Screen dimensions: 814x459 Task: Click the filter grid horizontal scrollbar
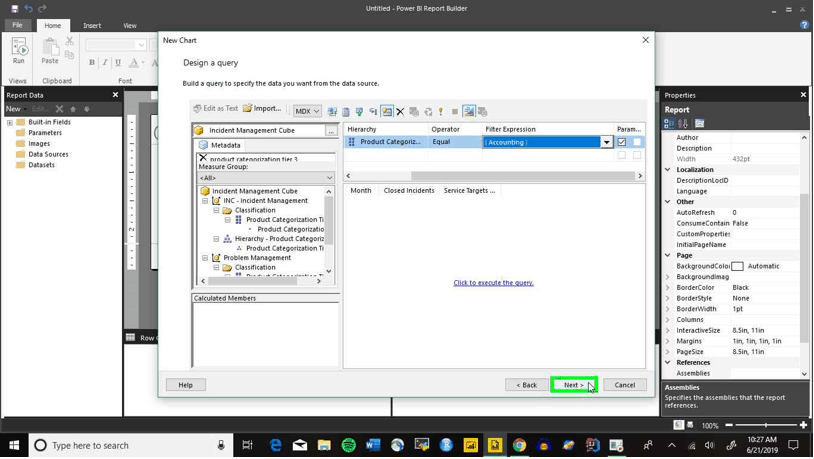pyautogui.click(x=524, y=176)
